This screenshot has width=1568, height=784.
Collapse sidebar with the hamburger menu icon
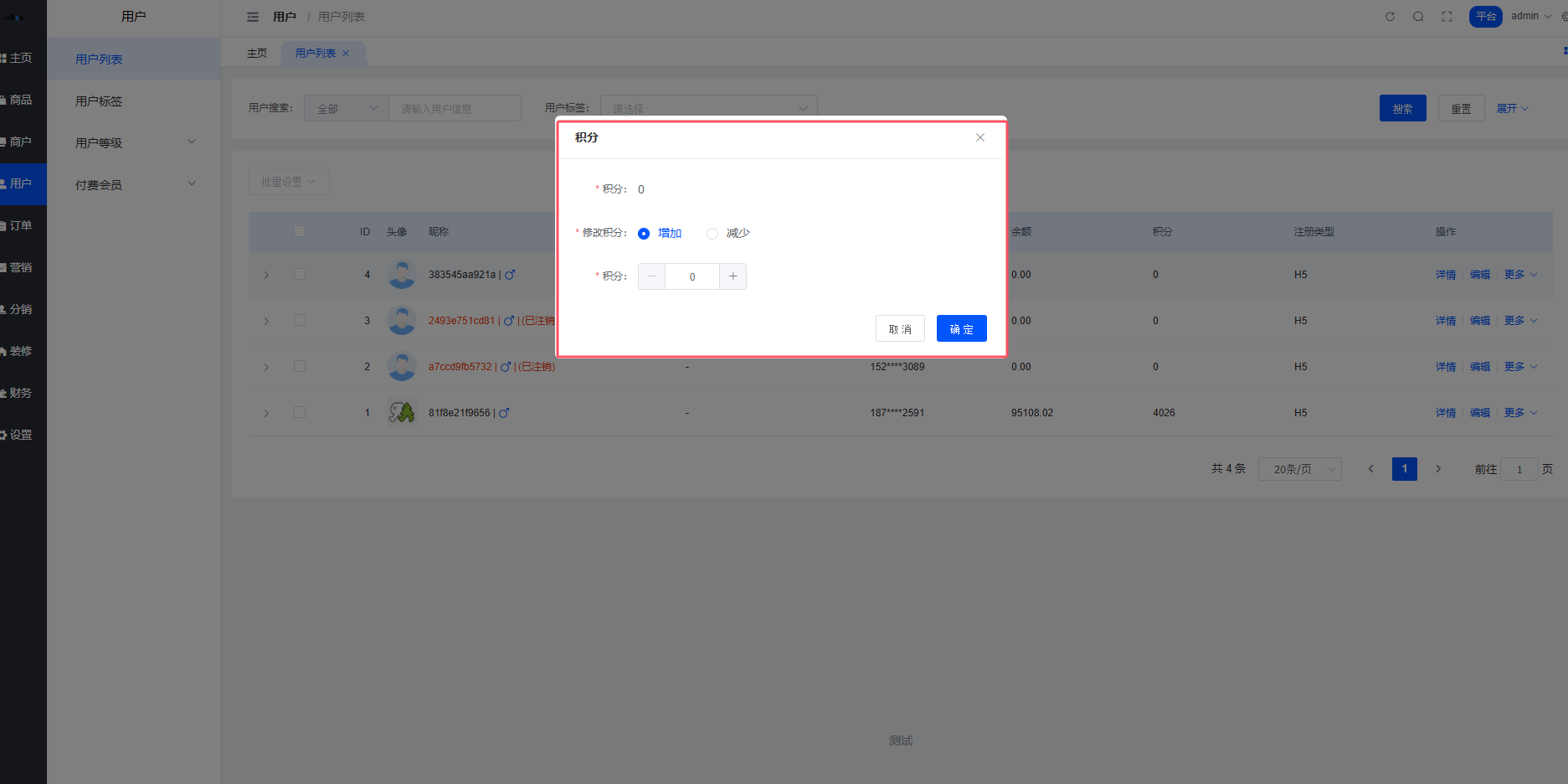(253, 17)
